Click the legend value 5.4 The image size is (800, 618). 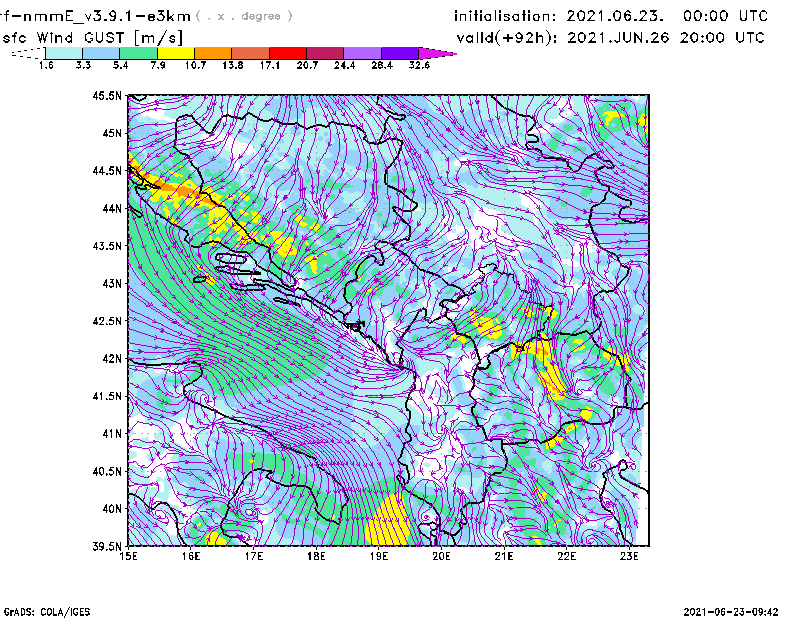pos(120,65)
